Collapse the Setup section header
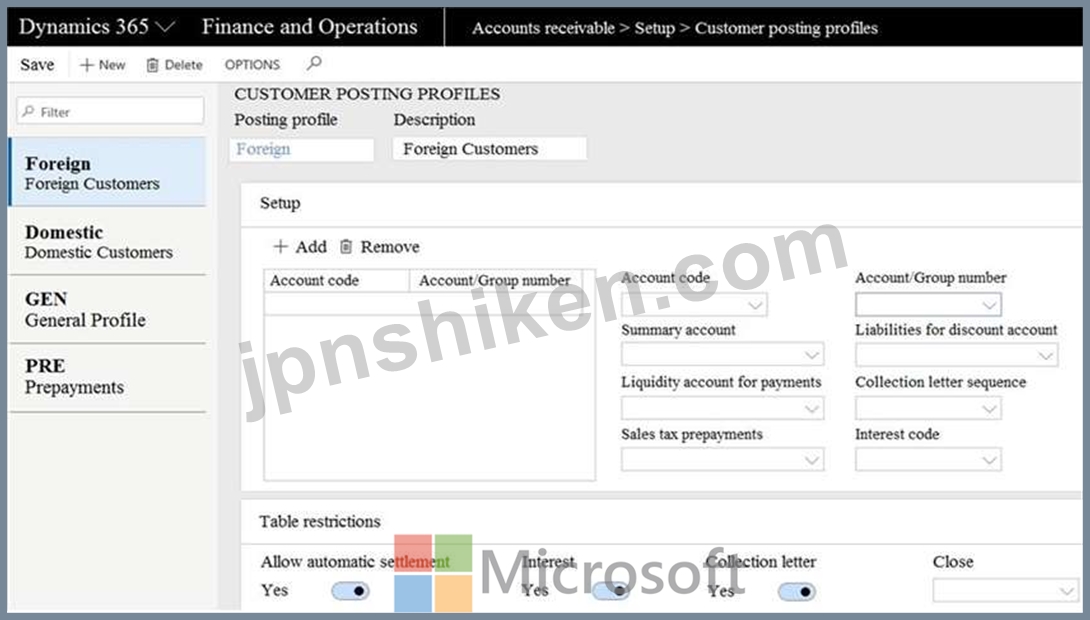 pos(660,204)
